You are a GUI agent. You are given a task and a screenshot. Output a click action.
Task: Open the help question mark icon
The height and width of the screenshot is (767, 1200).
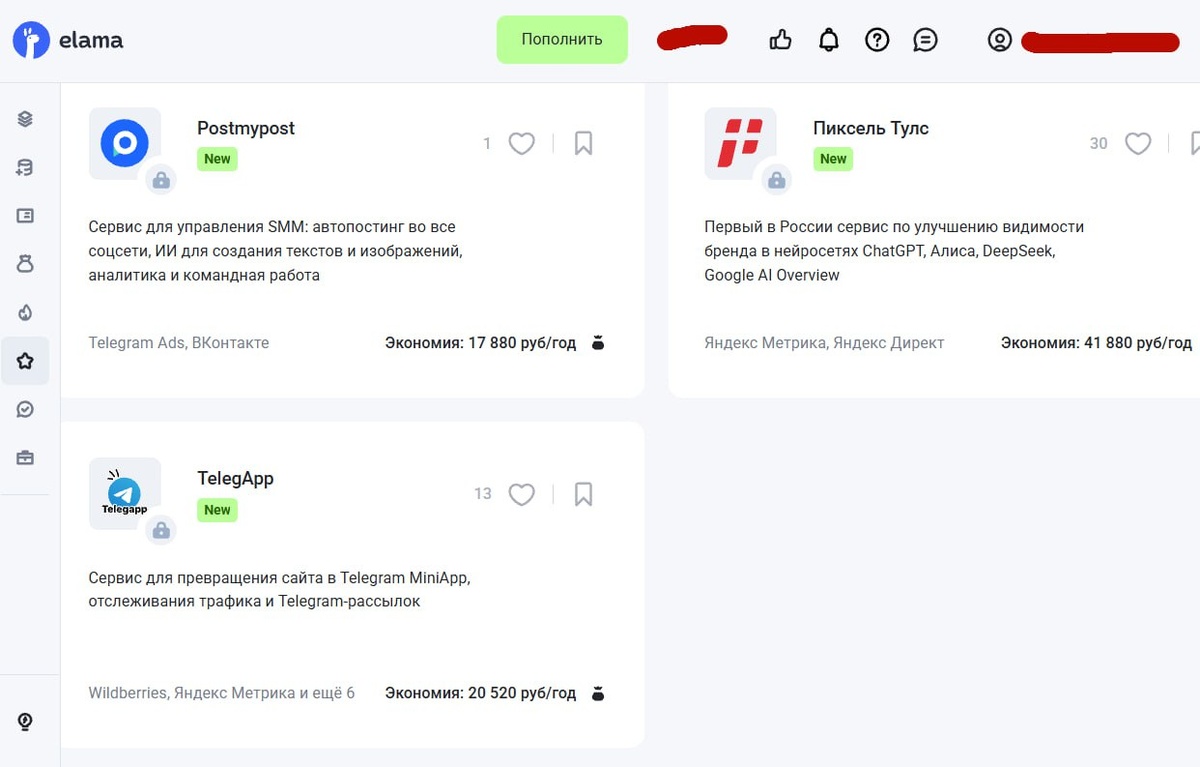point(877,40)
